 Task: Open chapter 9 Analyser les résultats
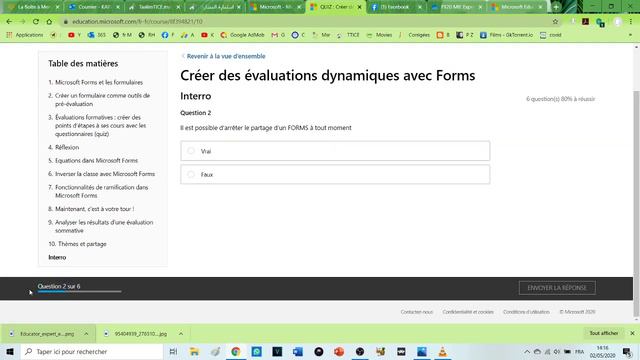[104, 226]
